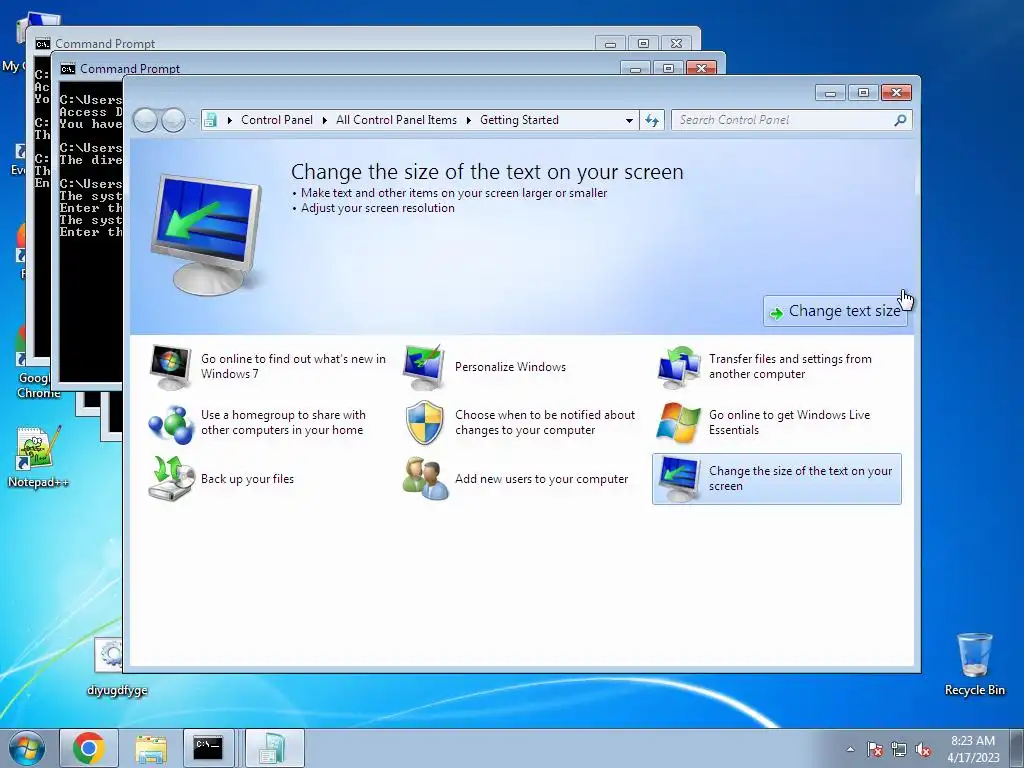This screenshot has width=1024, height=768.
Task: Click the address bar location icon
Action: [x=210, y=120]
